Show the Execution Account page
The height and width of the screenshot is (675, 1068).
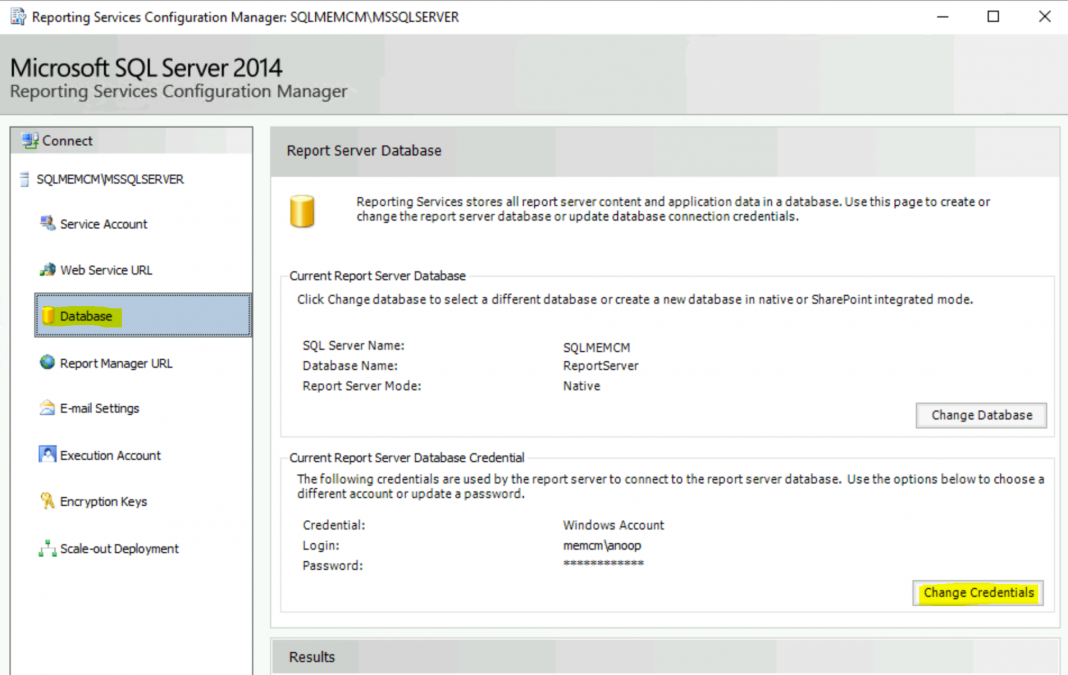(110, 456)
